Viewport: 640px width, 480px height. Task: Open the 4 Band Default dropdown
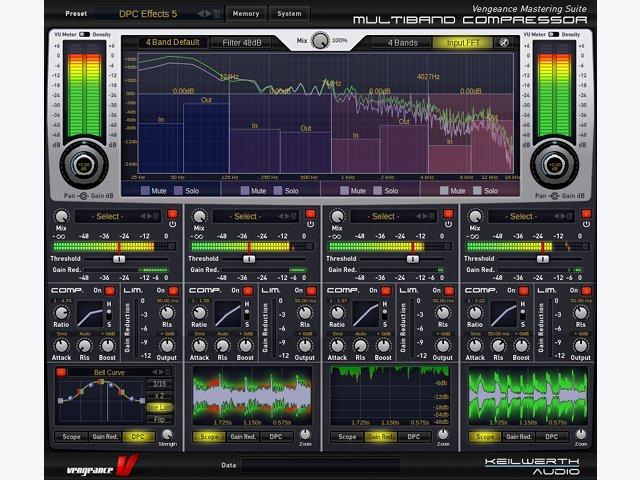[173, 42]
